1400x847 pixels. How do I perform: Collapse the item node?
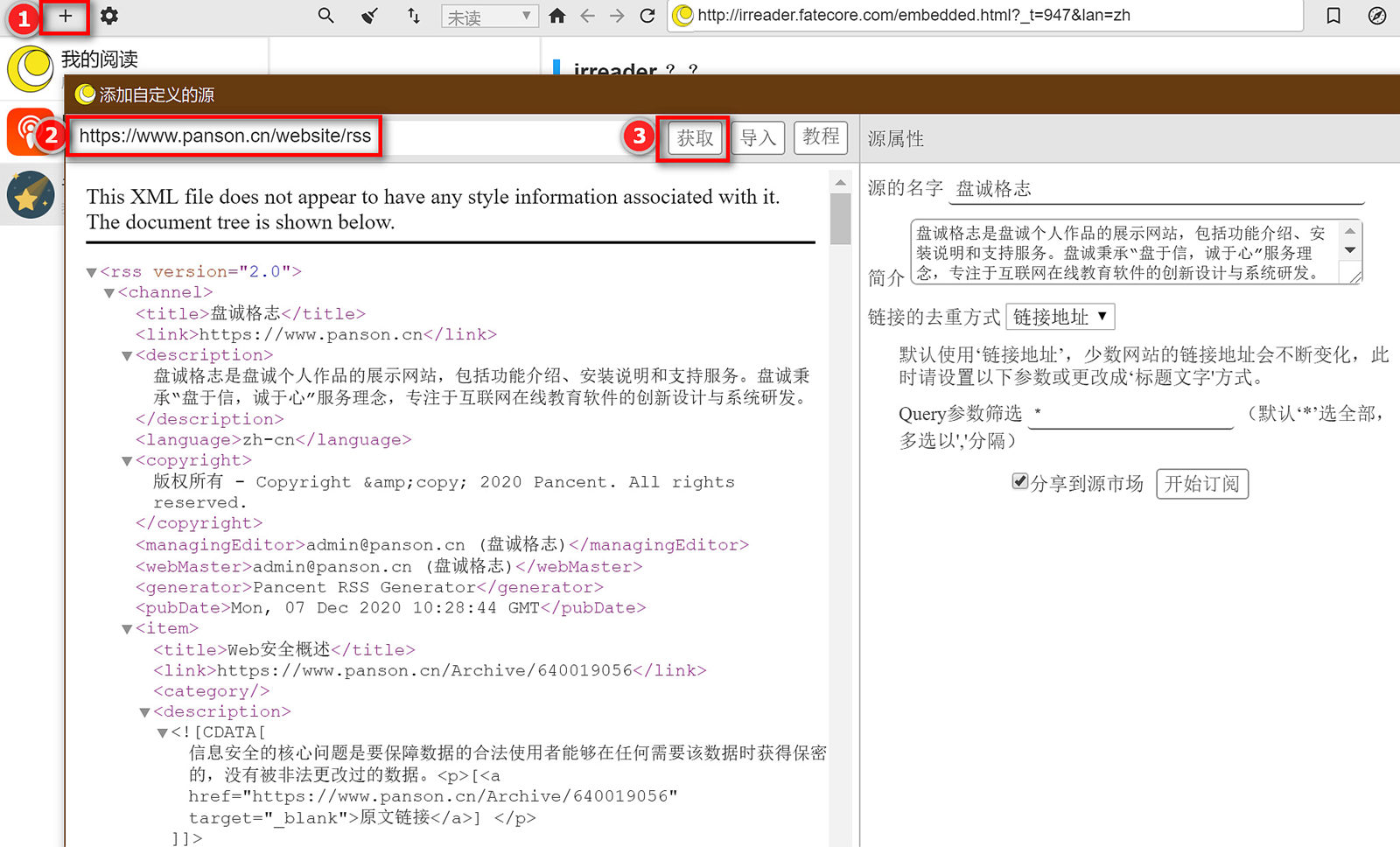point(127,629)
